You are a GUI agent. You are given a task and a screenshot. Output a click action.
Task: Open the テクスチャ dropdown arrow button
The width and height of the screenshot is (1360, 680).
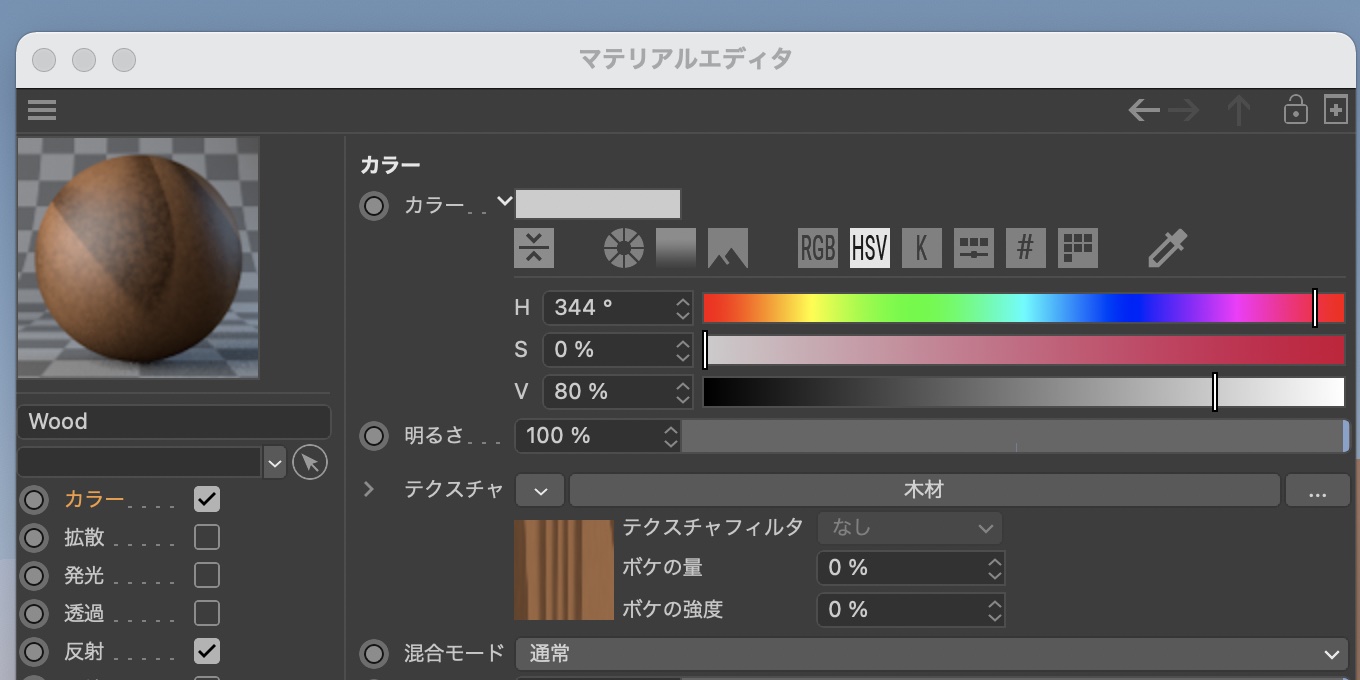coord(540,491)
